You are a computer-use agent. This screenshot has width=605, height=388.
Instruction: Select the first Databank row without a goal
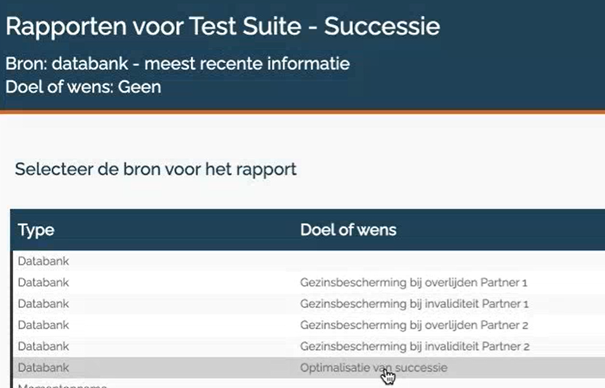tap(309, 261)
